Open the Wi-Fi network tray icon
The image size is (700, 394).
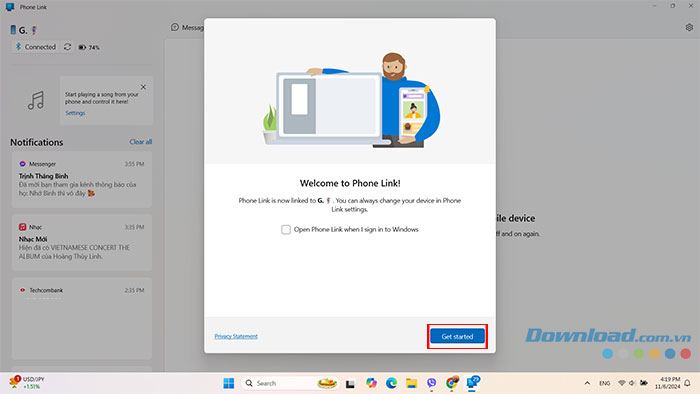(621, 383)
